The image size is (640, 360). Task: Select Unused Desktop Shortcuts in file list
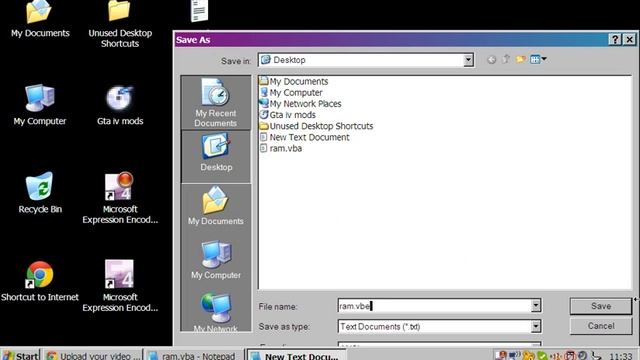click(x=317, y=126)
